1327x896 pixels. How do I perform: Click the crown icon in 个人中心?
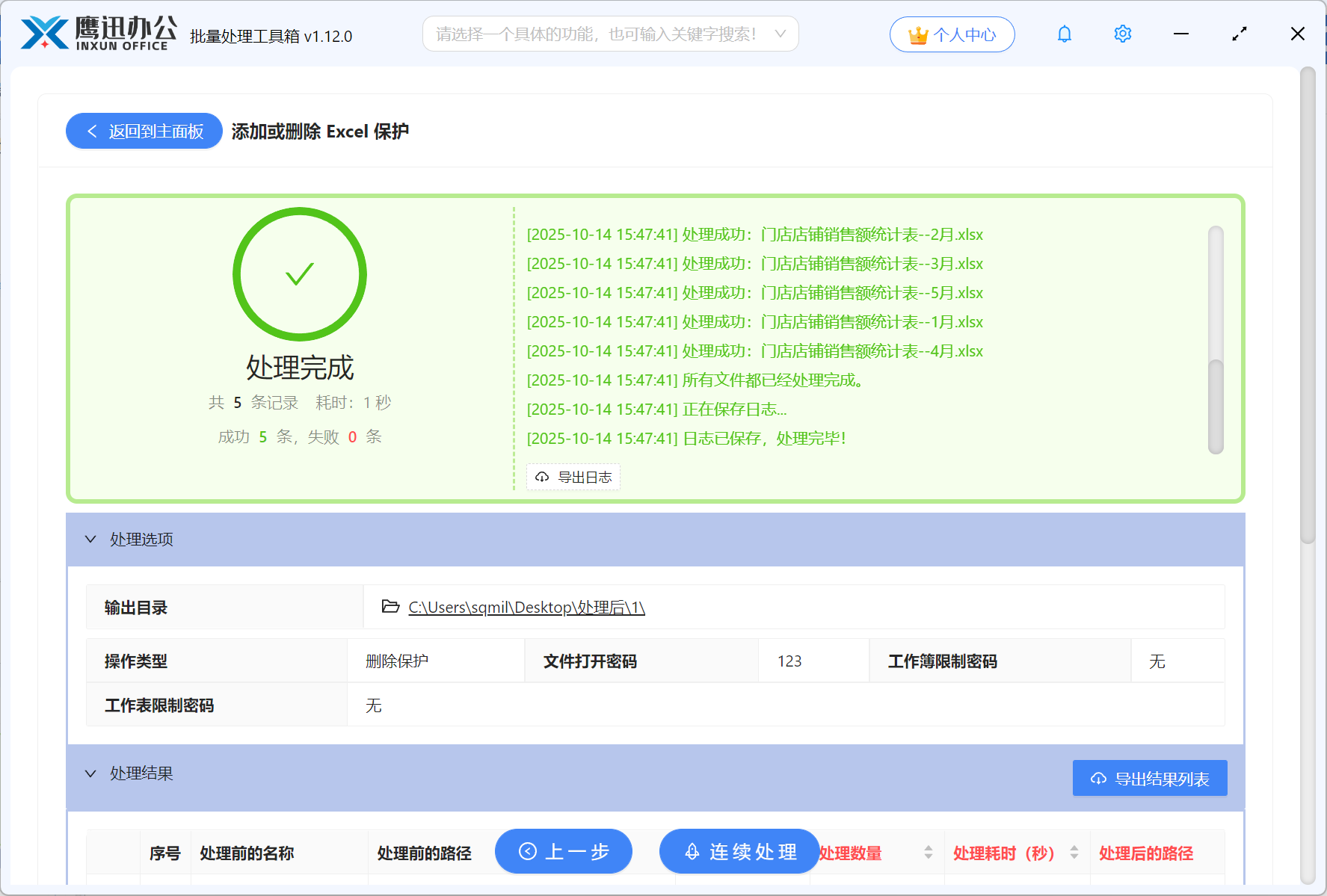pos(917,35)
